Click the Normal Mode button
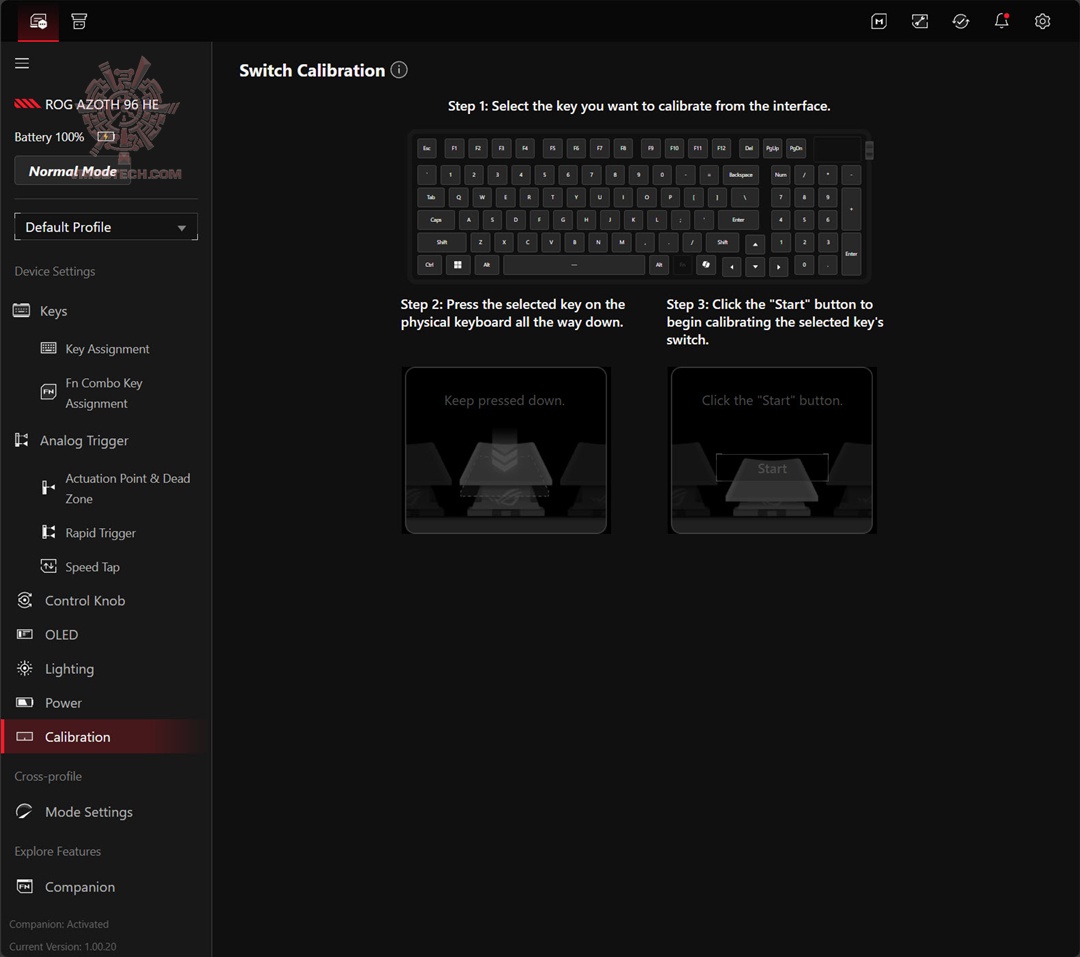 [72, 171]
